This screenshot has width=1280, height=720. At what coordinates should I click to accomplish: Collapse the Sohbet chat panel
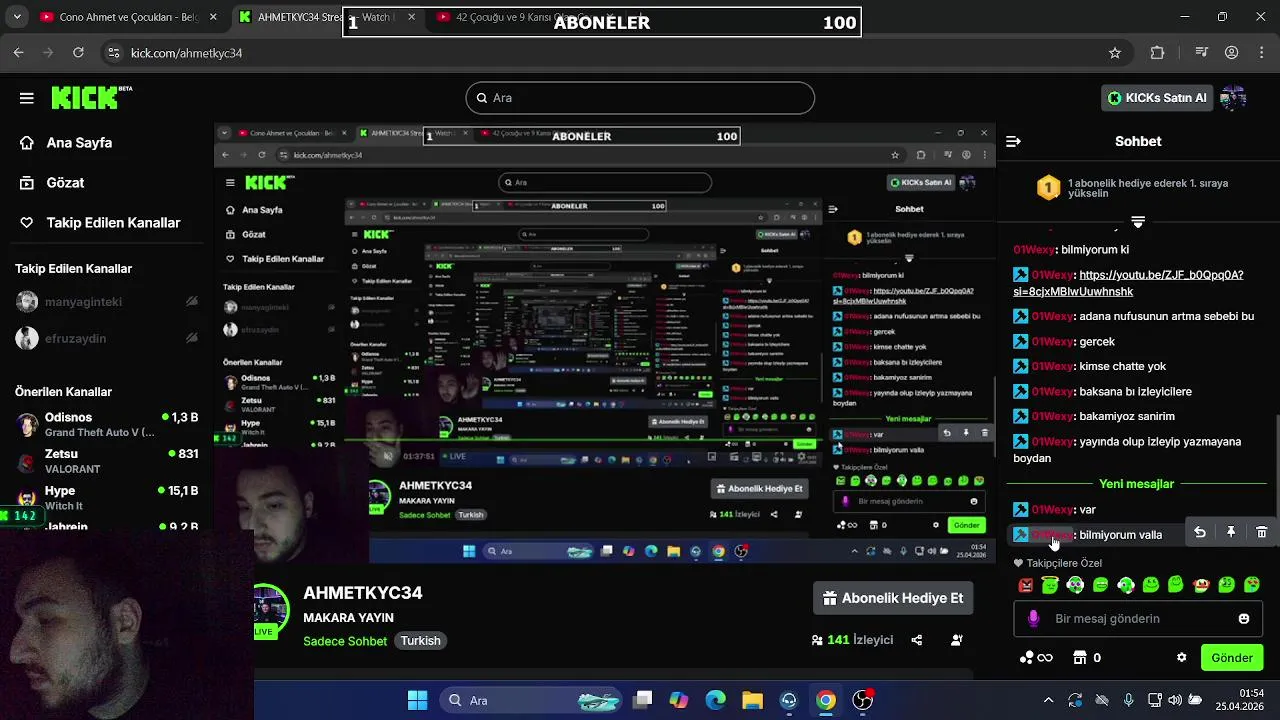click(1013, 142)
